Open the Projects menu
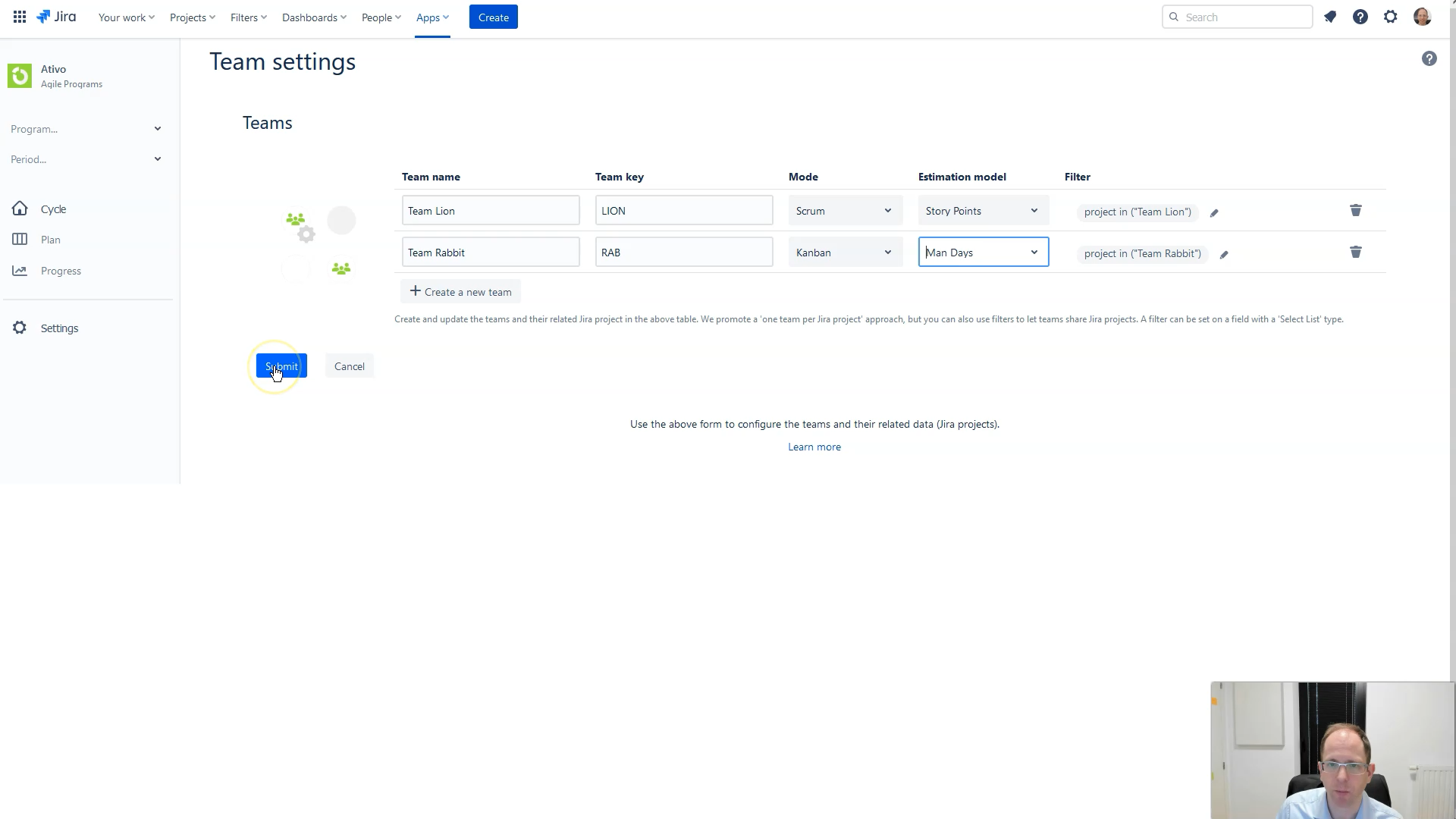 click(192, 17)
